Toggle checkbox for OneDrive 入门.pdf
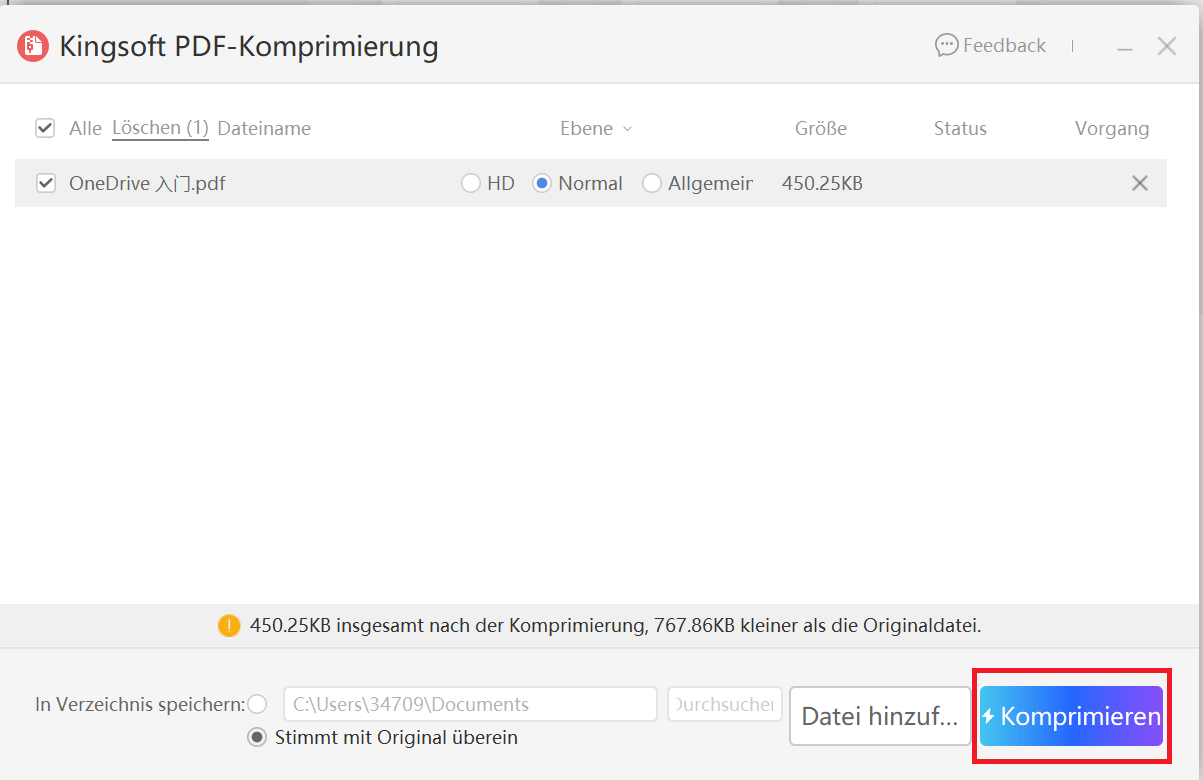 pyautogui.click(x=45, y=183)
